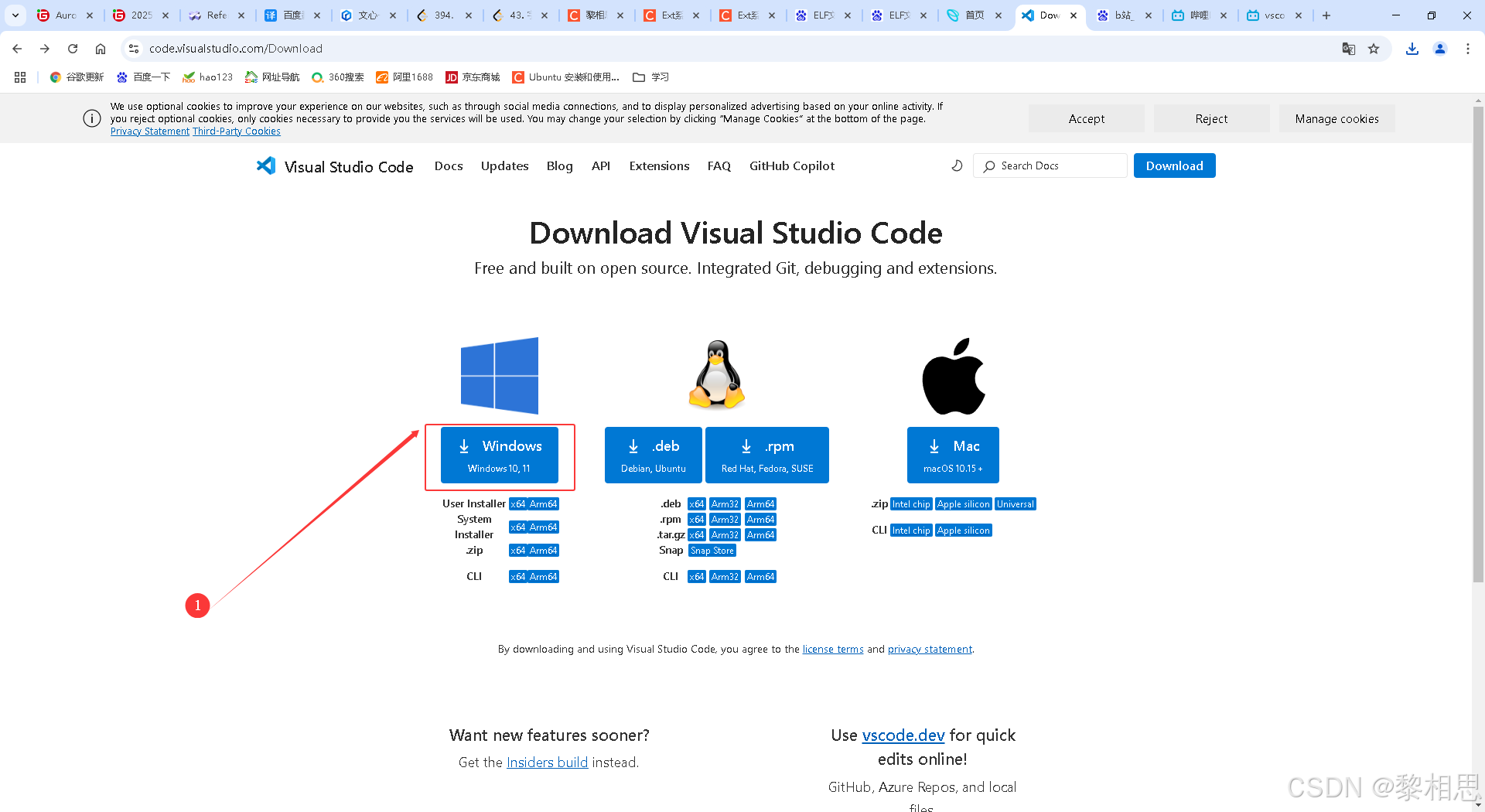This screenshot has height=812, width=1485.
Task: Open the 阿里1688 bookmark
Action: 405,77
